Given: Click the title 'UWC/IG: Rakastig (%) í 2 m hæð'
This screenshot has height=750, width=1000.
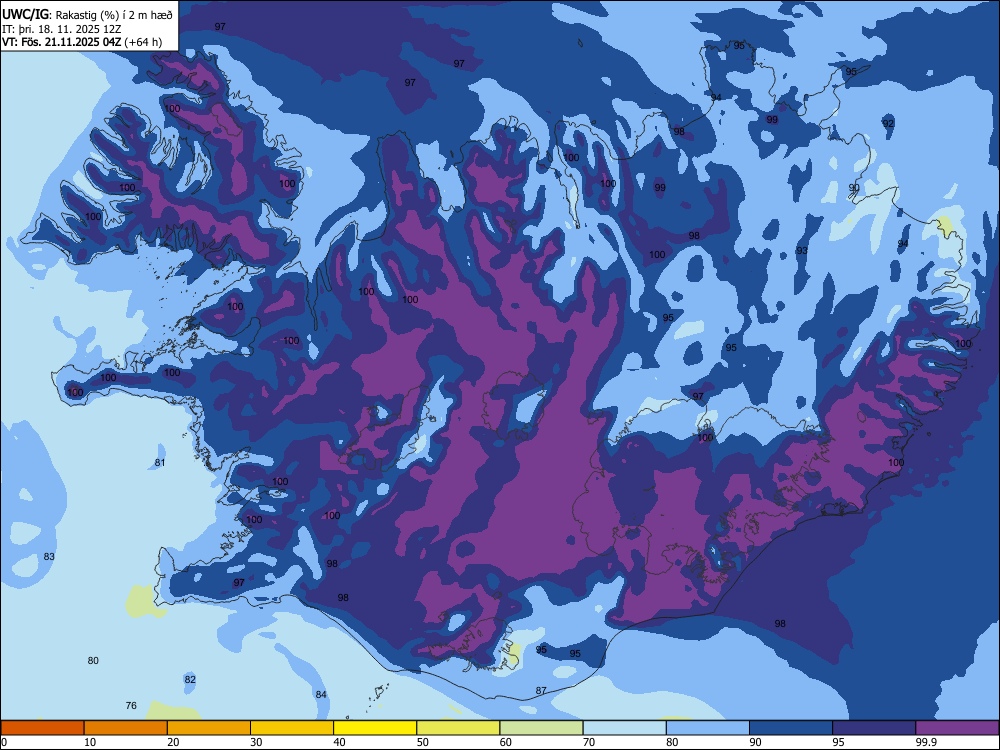Looking at the screenshot, I should (x=87, y=14).
